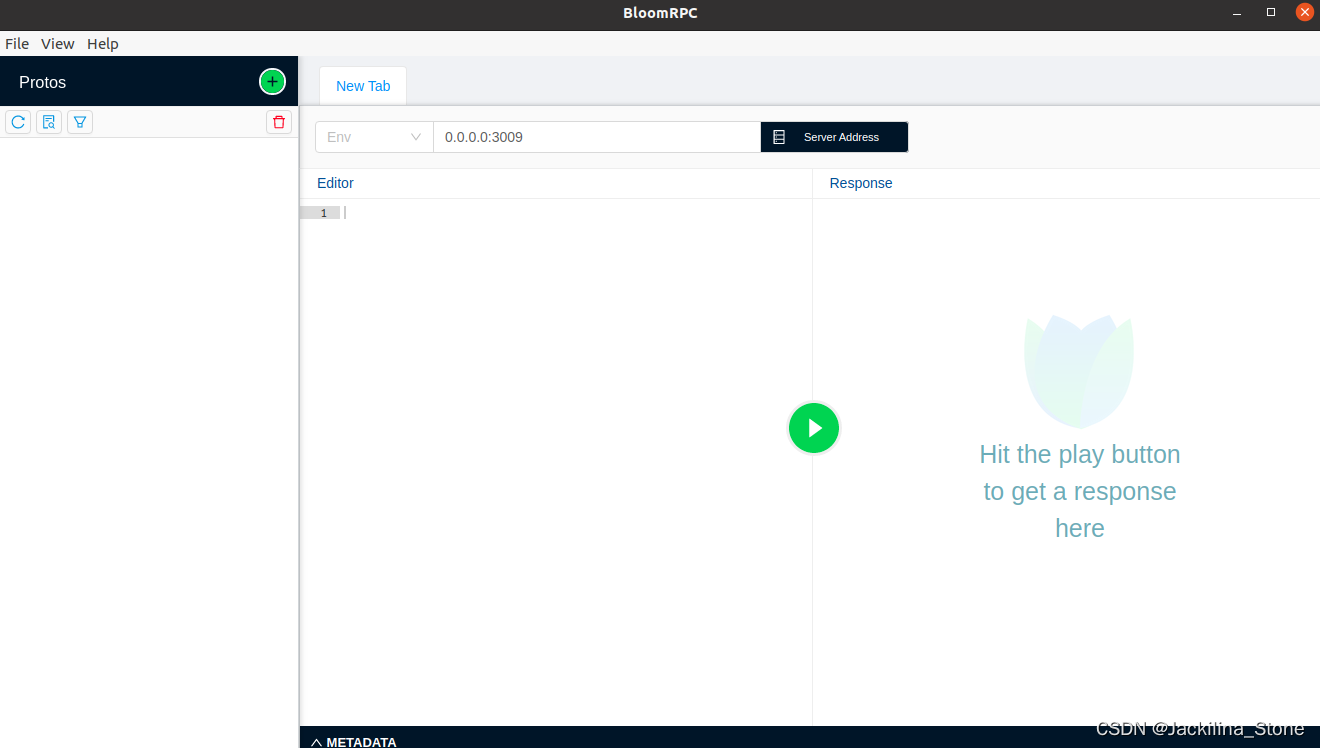Image resolution: width=1320 pixels, height=748 pixels.
Task: Focus the 0.0.0.0:3009 address field
Action: (597, 137)
